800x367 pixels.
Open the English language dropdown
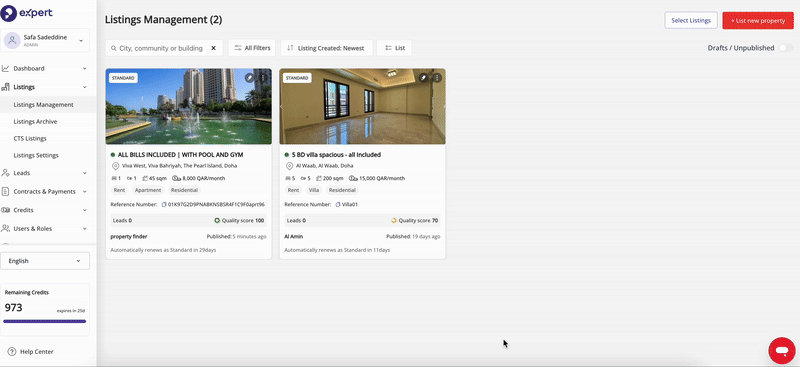tap(45, 261)
